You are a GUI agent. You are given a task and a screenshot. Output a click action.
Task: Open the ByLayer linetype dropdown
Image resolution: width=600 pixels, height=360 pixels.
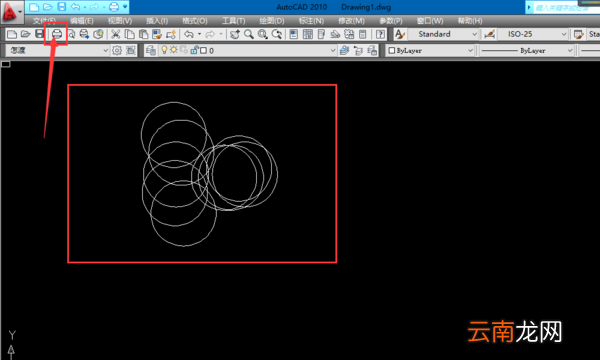[x=527, y=50]
